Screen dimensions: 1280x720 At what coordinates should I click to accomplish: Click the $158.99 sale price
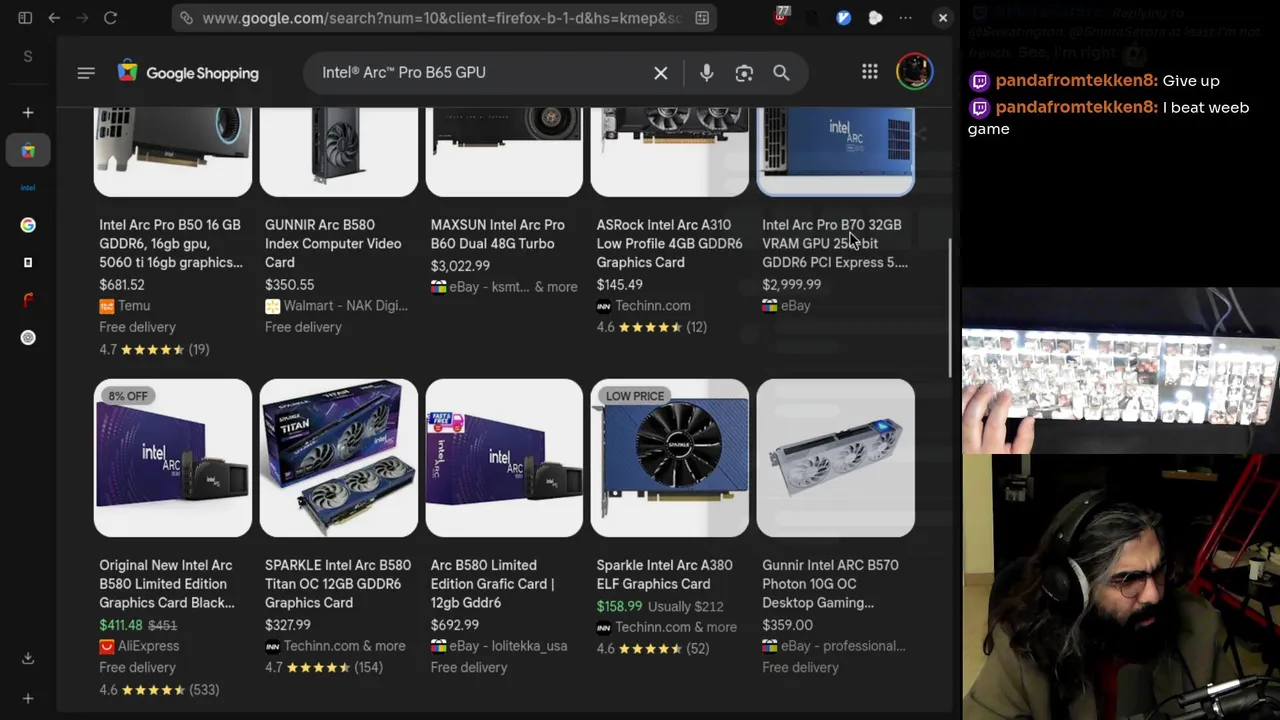pos(619,606)
